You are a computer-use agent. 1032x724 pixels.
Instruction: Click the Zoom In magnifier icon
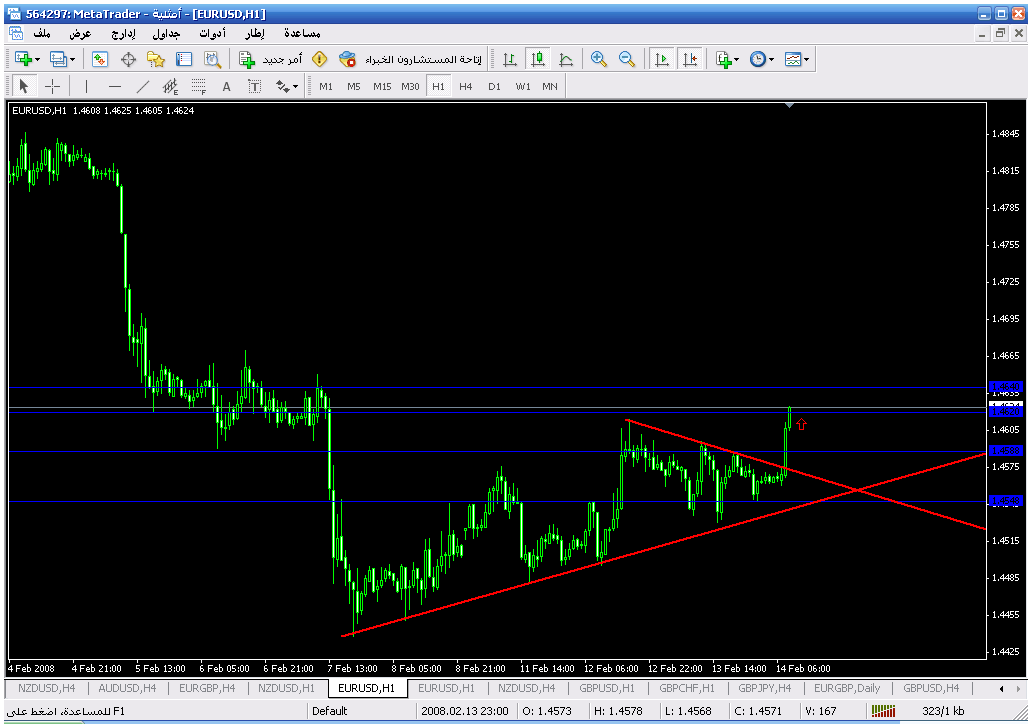tap(599, 60)
